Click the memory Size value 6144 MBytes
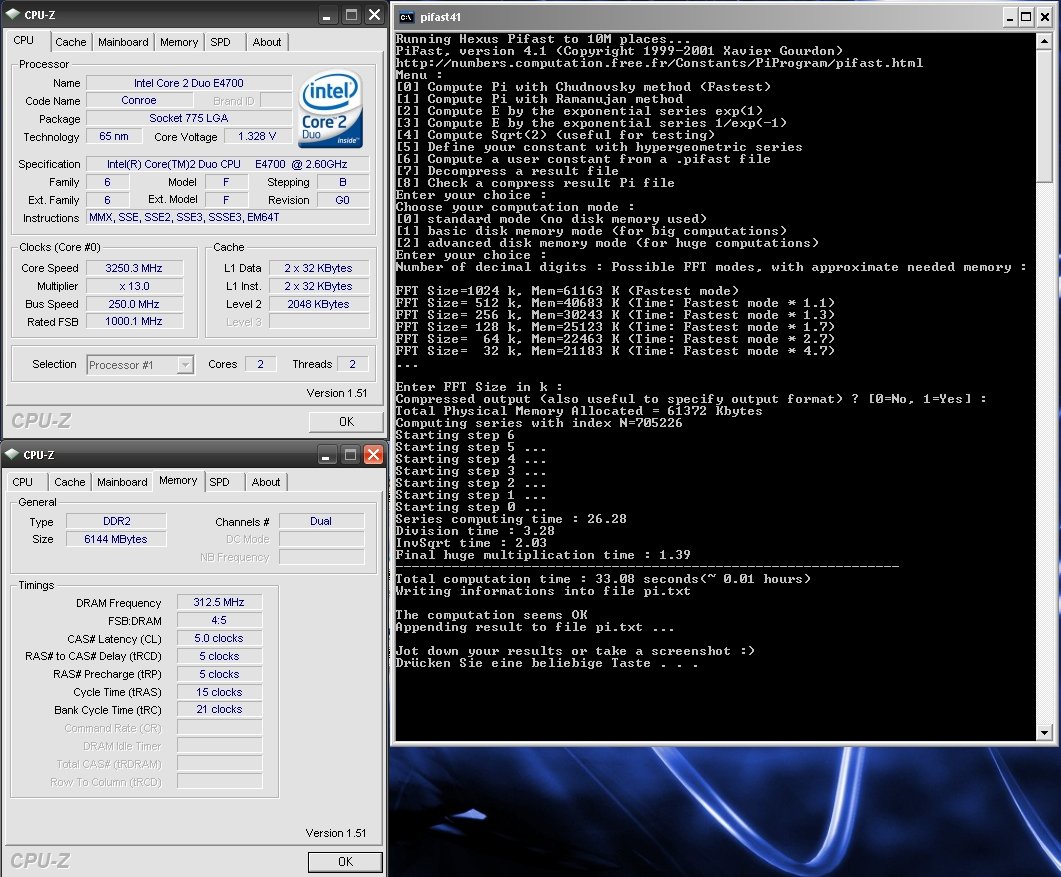Screen dimensions: 1061x877 point(116,539)
